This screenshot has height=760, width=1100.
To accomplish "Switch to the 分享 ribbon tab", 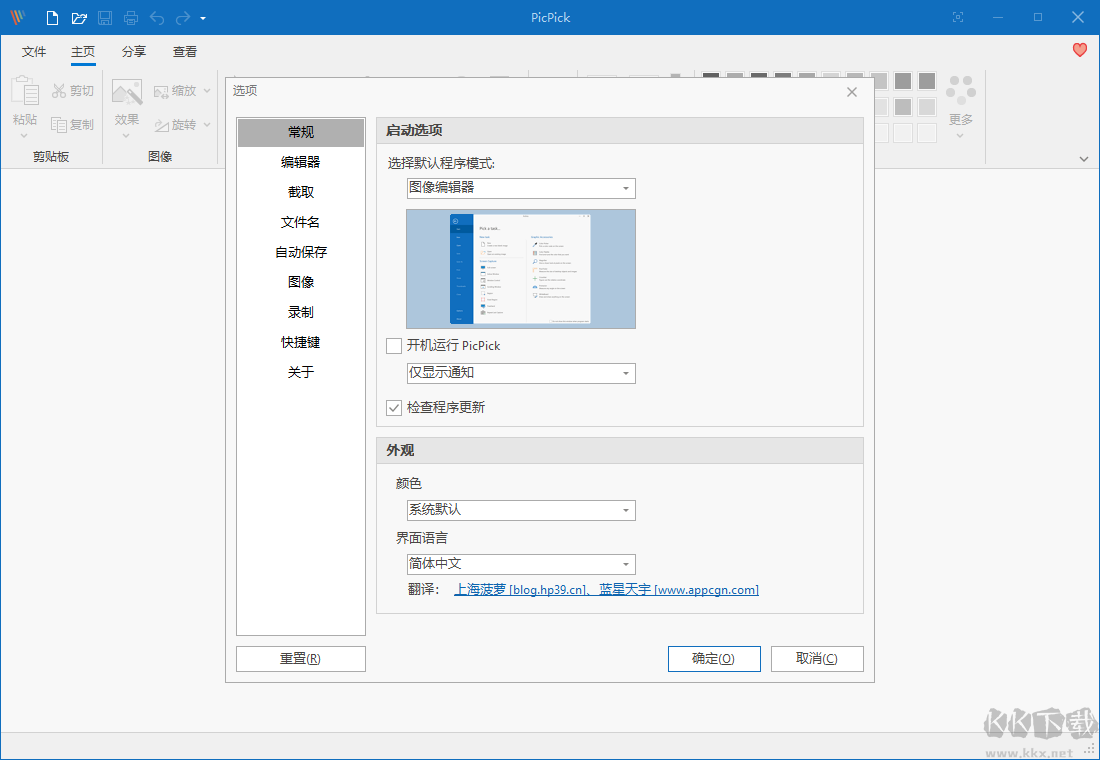I will point(133,51).
